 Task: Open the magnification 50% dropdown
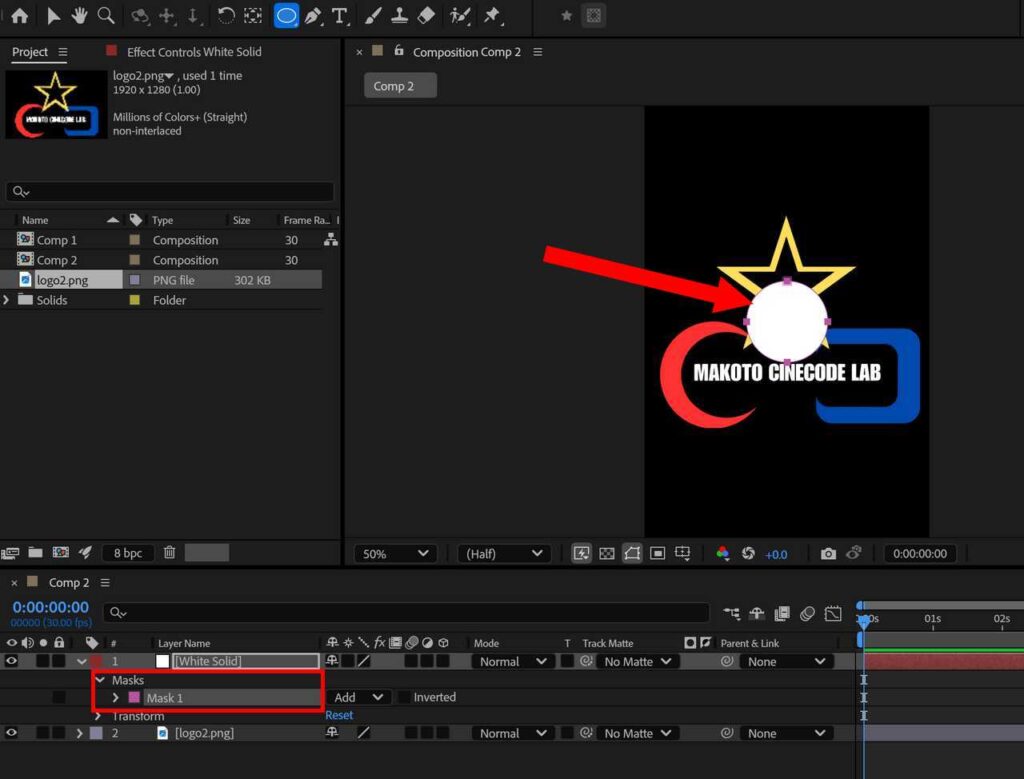(x=395, y=554)
